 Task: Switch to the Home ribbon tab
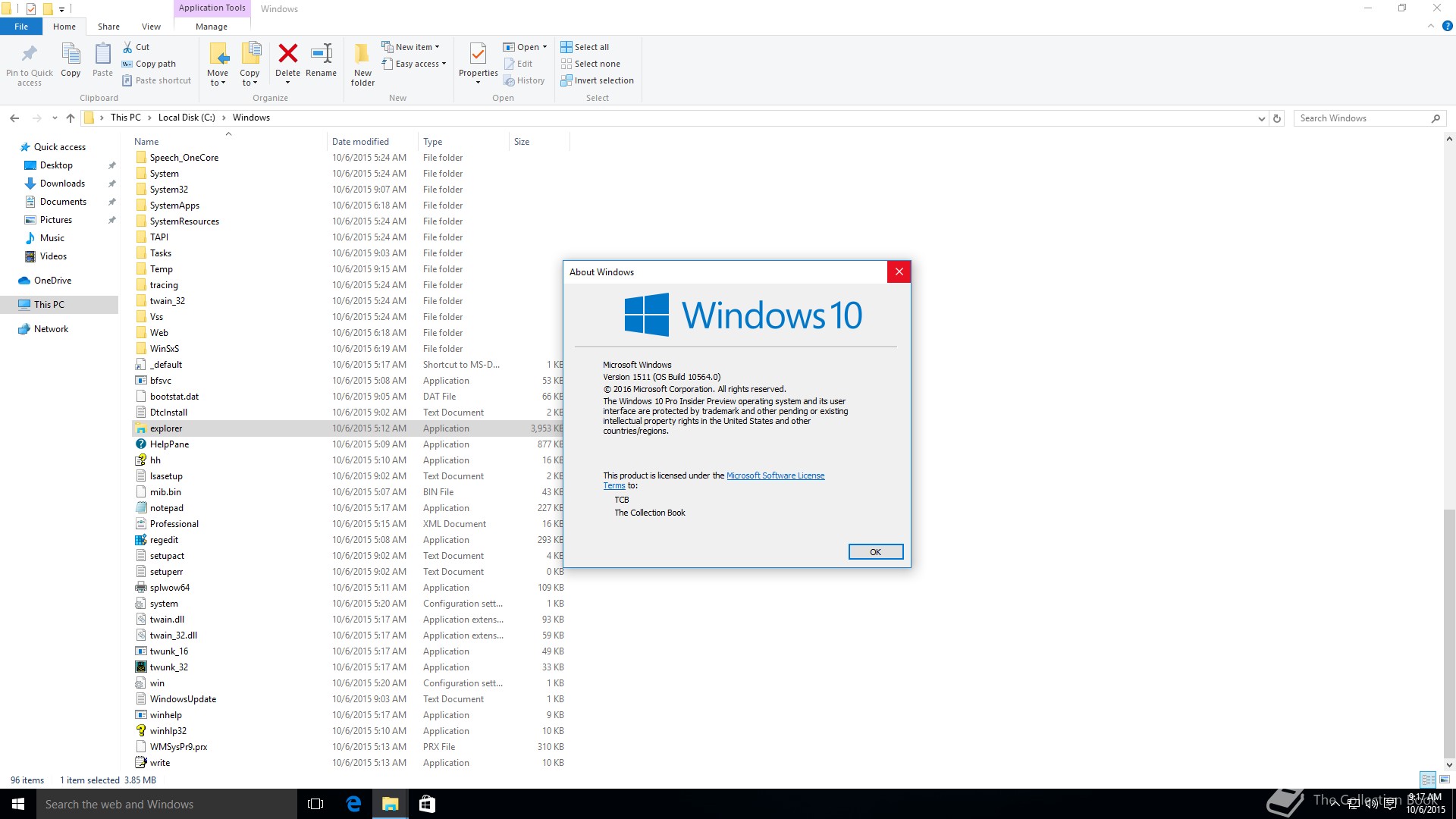(64, 27)
